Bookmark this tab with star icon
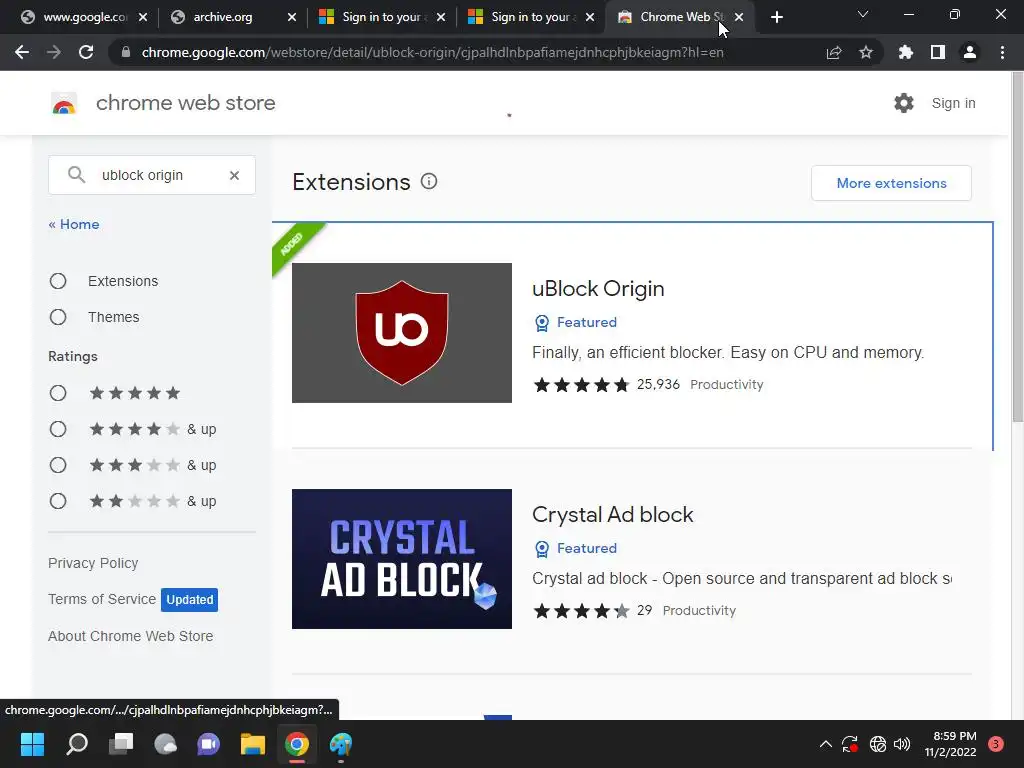 [866, 52]
